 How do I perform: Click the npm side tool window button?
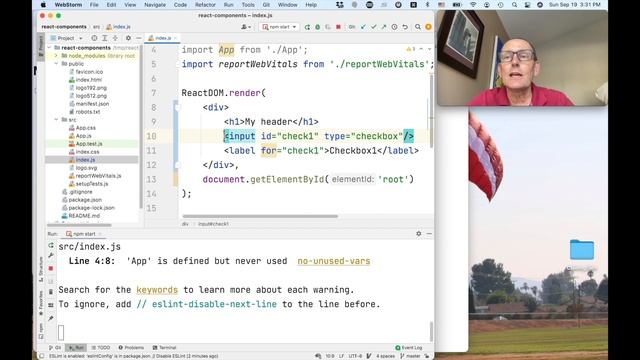point(41,331)
